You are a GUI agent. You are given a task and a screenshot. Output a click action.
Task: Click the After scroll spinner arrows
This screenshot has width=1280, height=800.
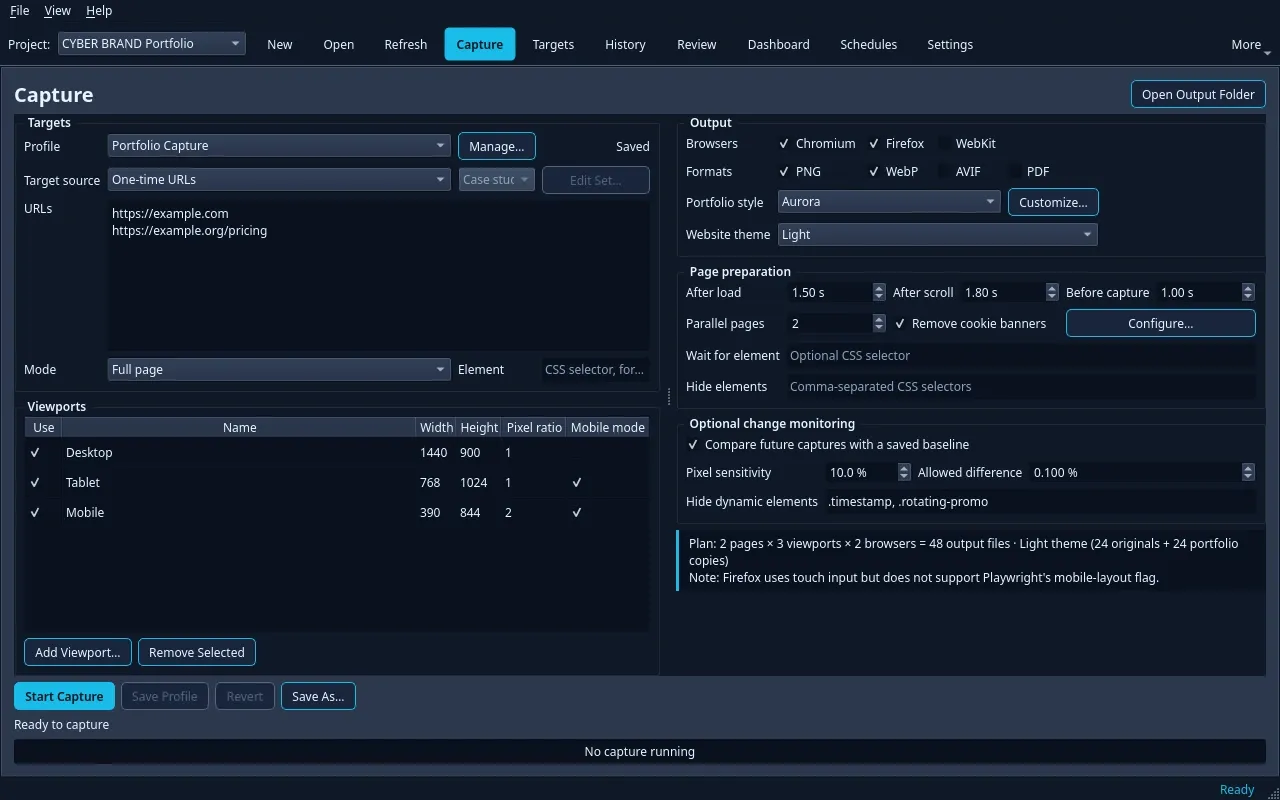point(1052,293)
